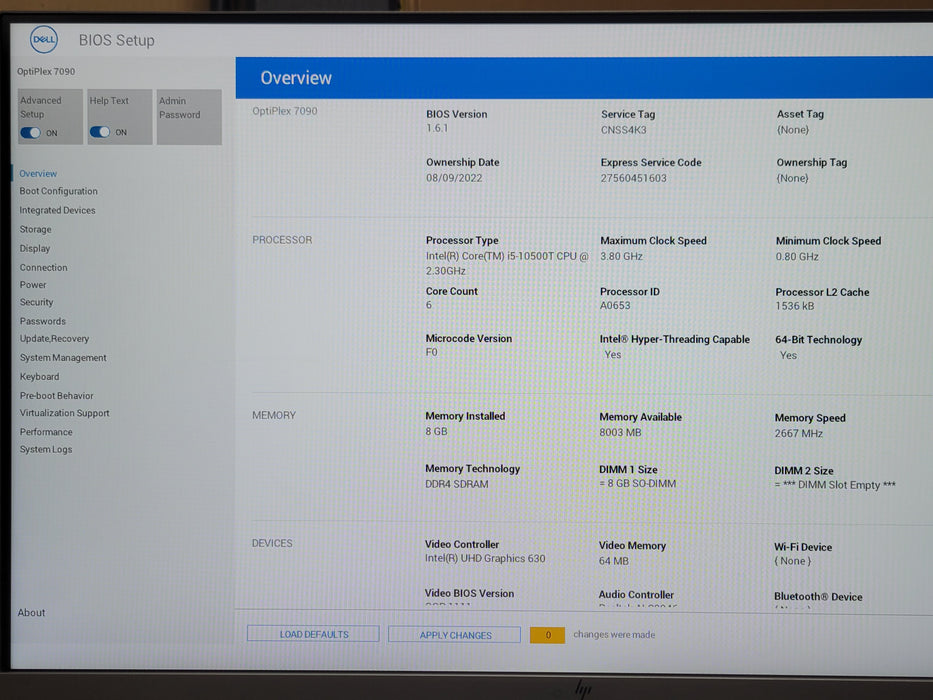Click the Service Tag value CNSS4K3
The width and height of the screenshot is (933, 700).
[624, 130]
